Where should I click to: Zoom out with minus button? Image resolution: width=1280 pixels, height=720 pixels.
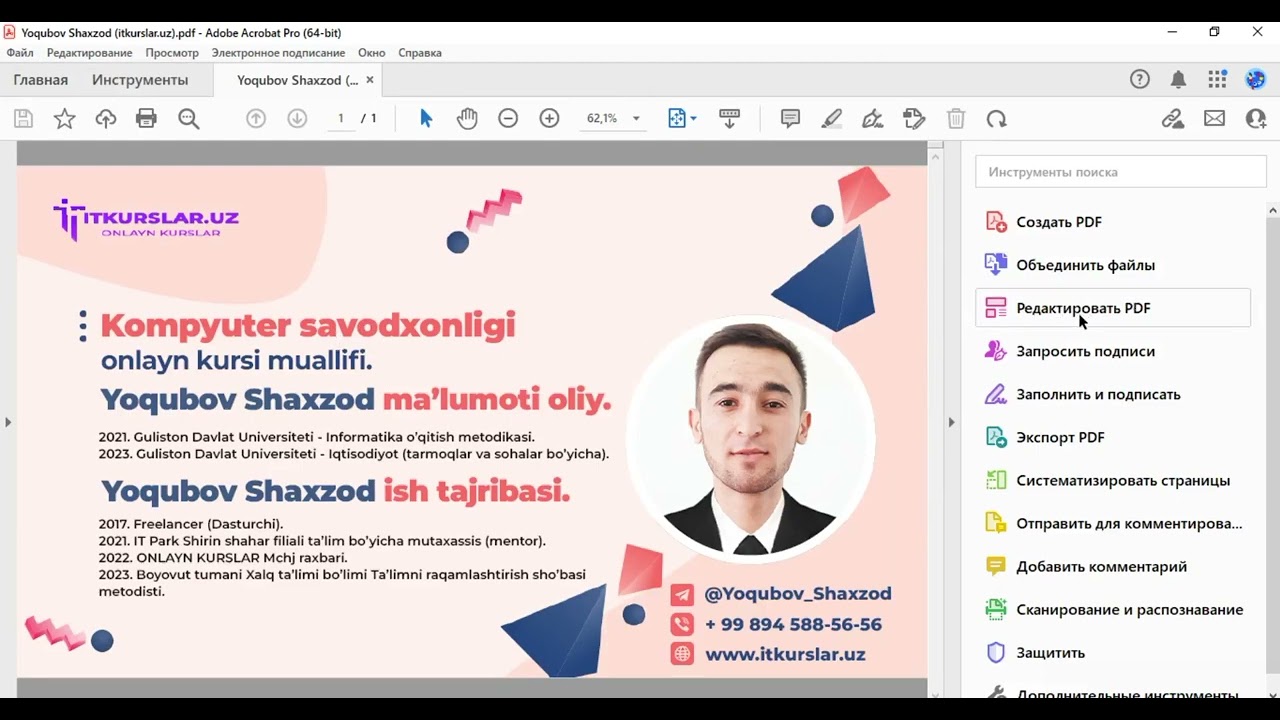coord(508,118)
